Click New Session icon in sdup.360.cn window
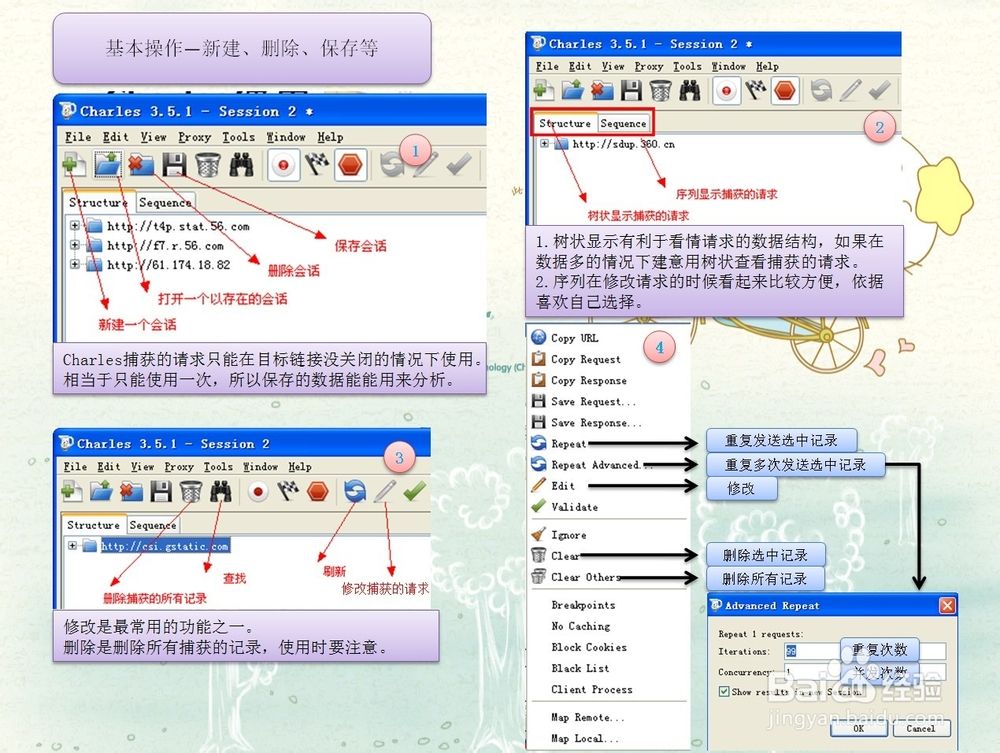 point(543,91)
